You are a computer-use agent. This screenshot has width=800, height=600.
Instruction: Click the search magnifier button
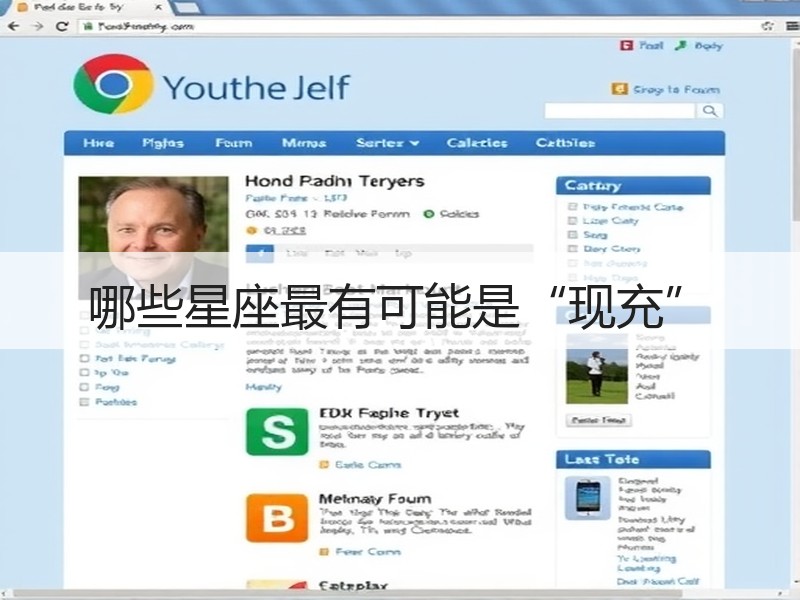click(710, 111)
